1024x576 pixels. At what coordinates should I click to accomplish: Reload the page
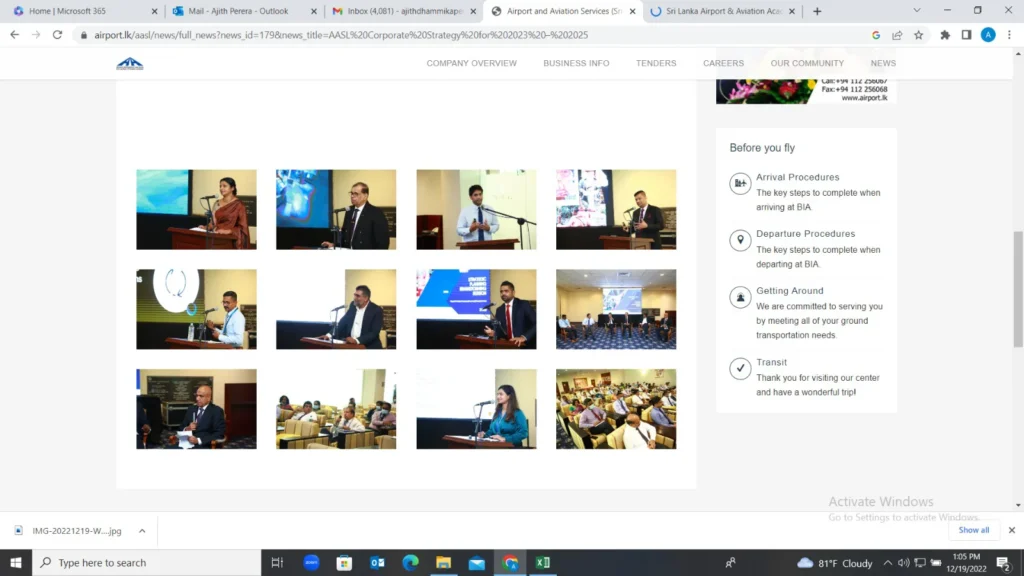[x=57, y=35]
